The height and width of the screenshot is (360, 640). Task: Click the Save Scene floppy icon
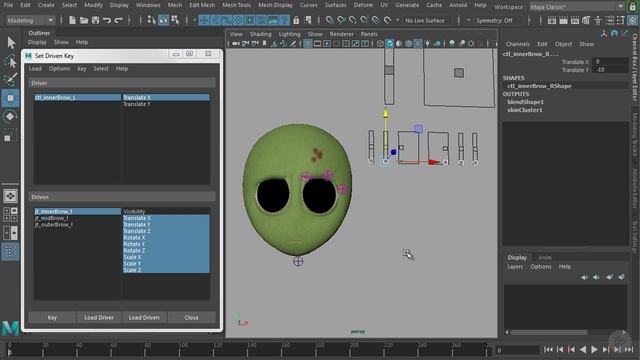coord(95,20)
